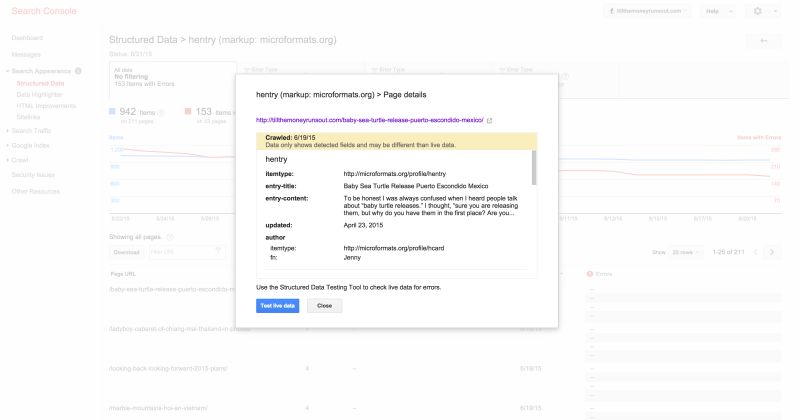Open Security Issues in sidebar
The height and width of the screenshot is (420, 800).
(33, 175)
